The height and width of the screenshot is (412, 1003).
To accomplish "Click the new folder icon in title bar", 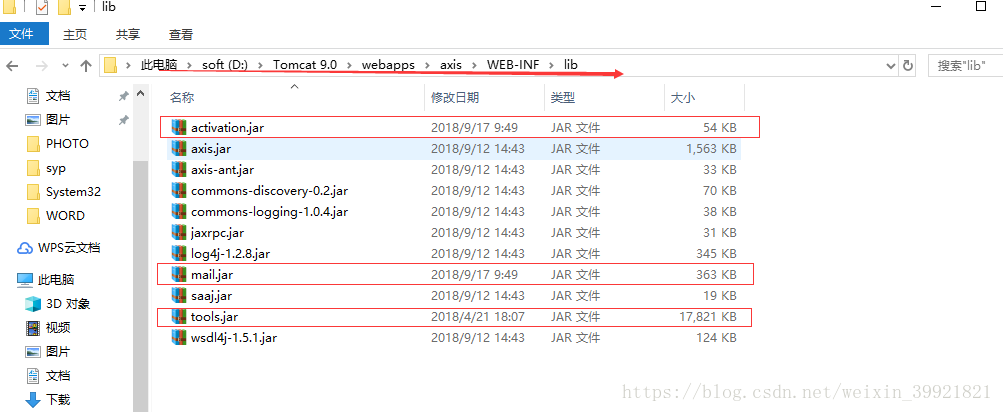I will point(64,8).
